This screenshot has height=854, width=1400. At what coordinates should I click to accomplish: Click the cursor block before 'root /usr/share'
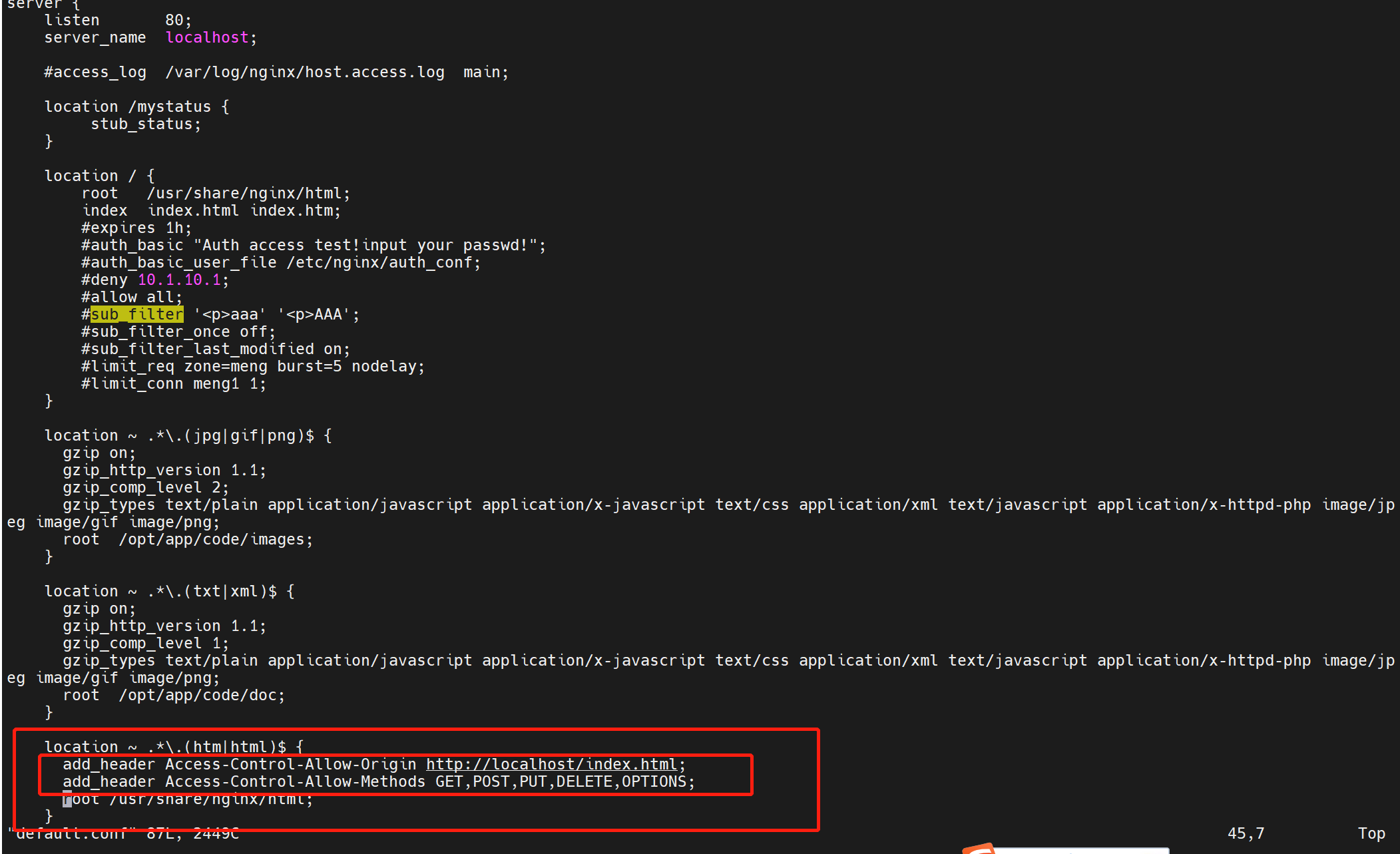pyautogui.click(x=67, y=799)
